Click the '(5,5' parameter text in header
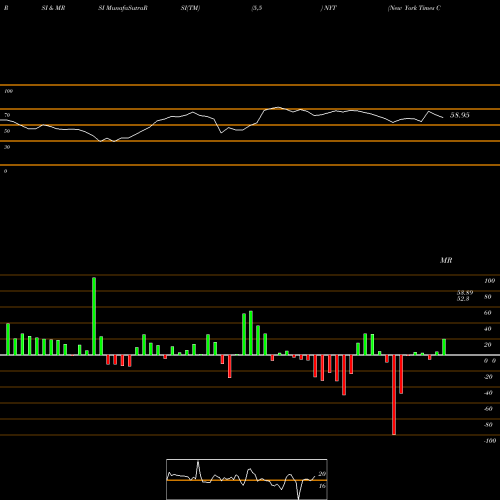500x500 pixels. (x=257, y=8)
